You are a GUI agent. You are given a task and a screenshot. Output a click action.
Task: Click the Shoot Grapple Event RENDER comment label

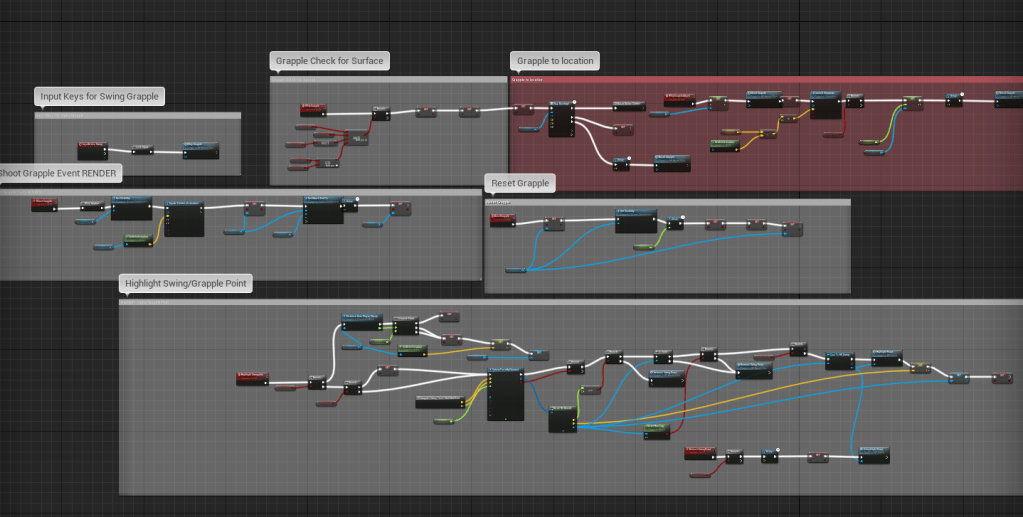click(58, 174)
